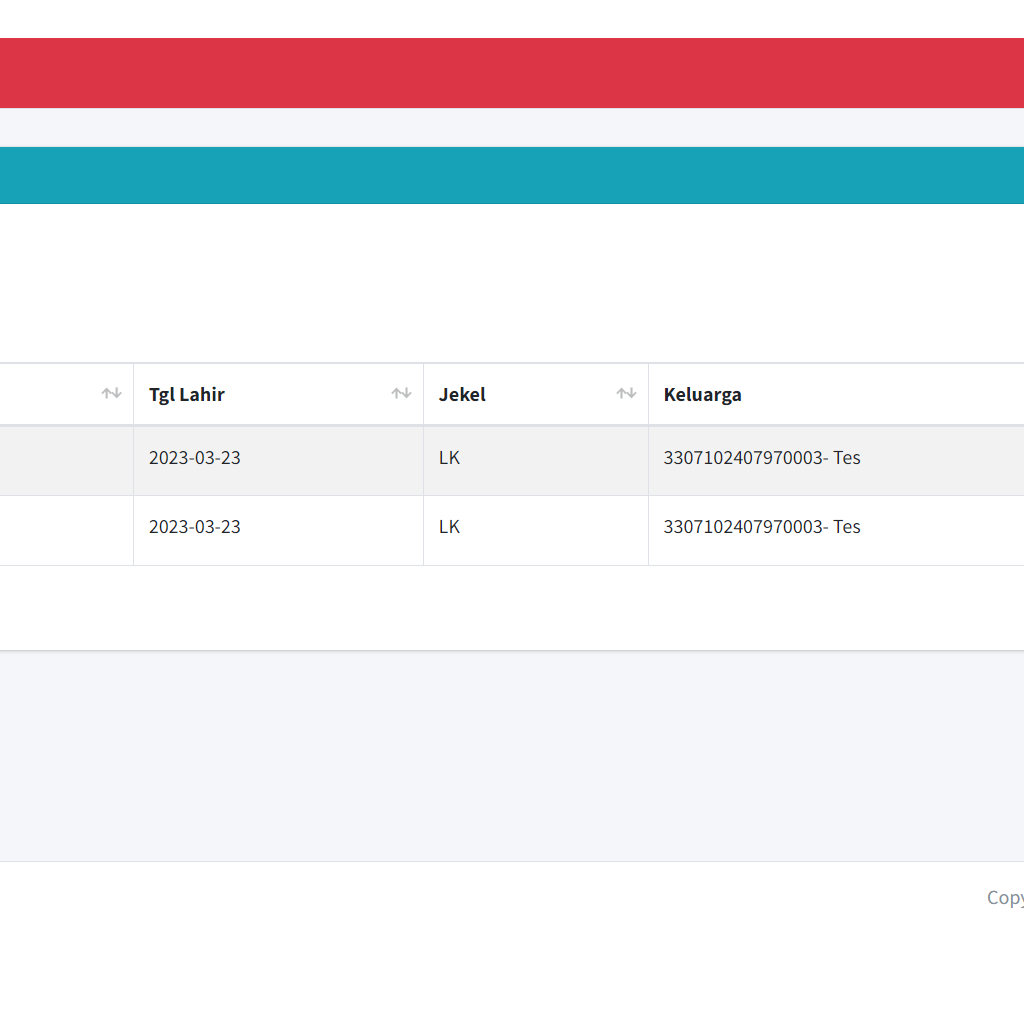The height and width of the screenshot is (1024, 1024).
Task: Sort table by the Jekel header label
Action: 462,394
